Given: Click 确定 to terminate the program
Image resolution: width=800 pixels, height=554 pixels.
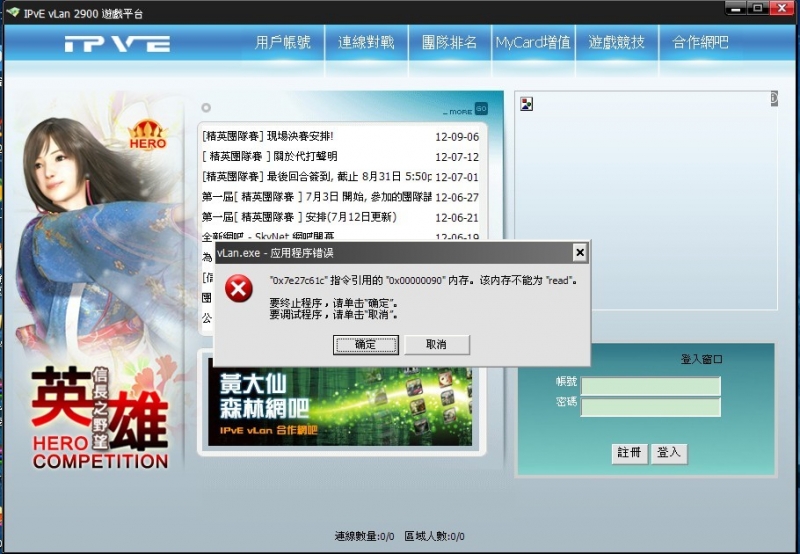Looking at the screenshot, I should point(366,345).
